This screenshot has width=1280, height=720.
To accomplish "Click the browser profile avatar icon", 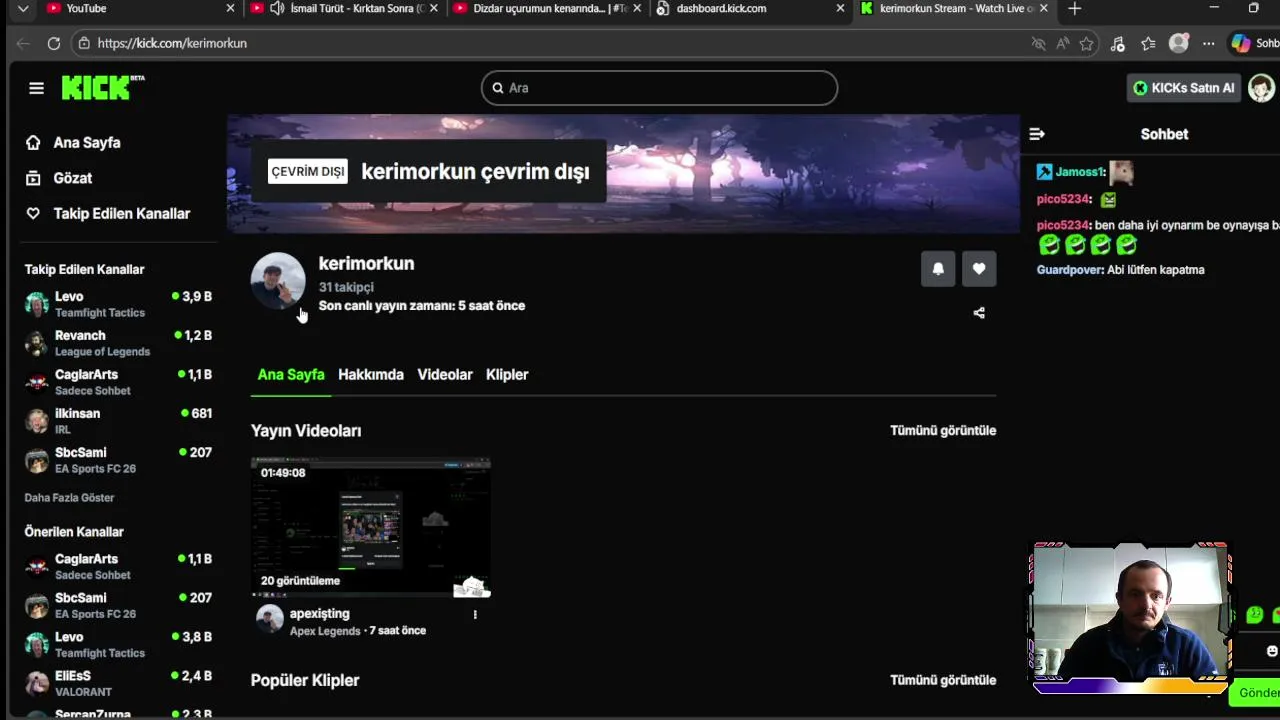I will 1179,43.
